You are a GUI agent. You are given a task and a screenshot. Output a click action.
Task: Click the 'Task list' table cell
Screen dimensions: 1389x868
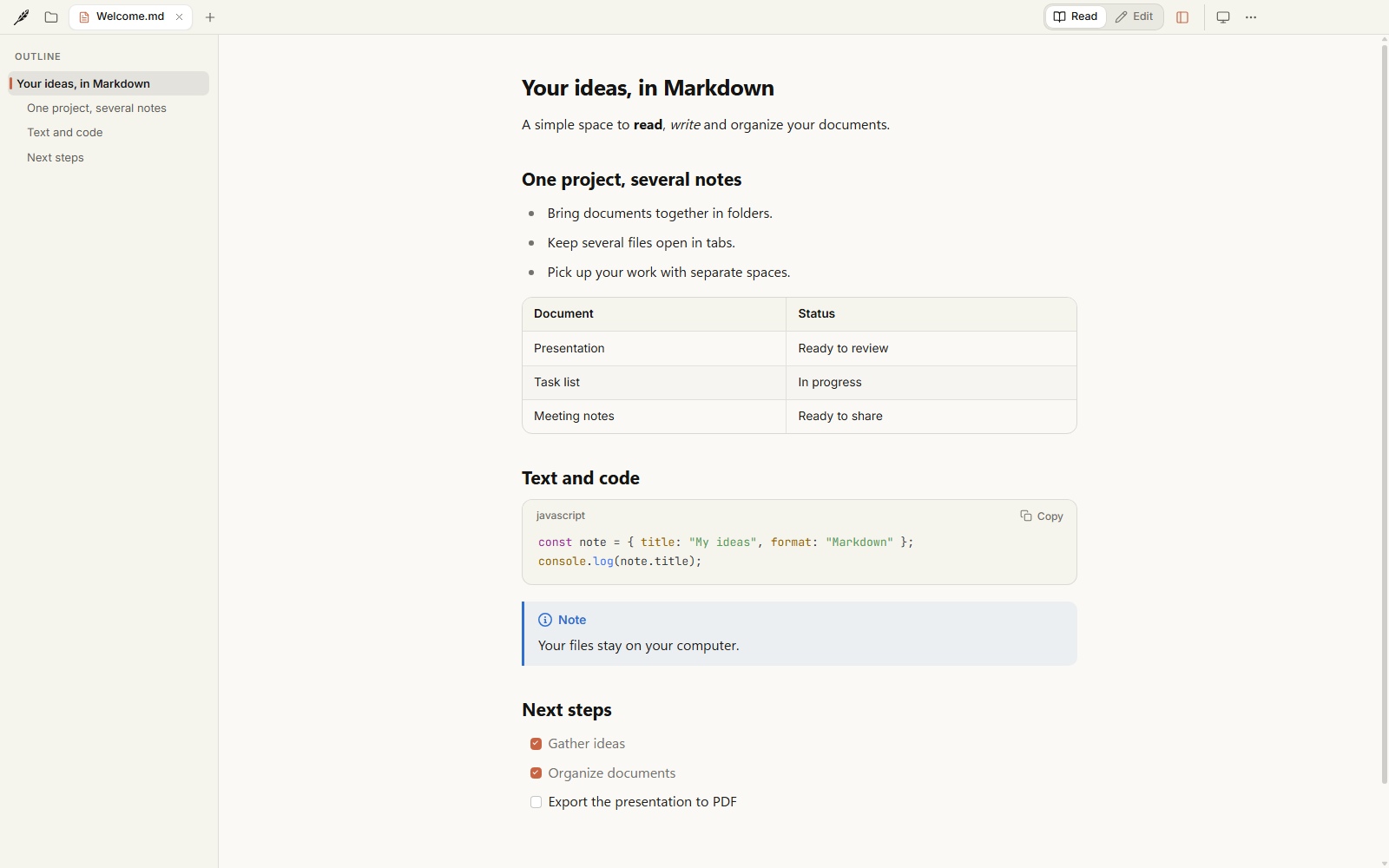[x=654, y=382]
